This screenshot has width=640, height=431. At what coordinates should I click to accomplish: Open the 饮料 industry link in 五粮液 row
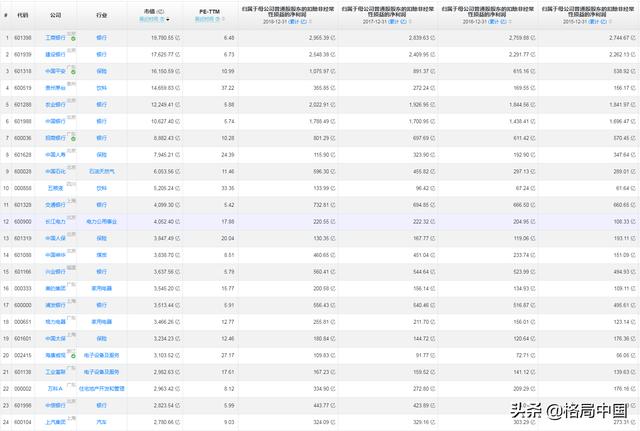tap(102, 188)
